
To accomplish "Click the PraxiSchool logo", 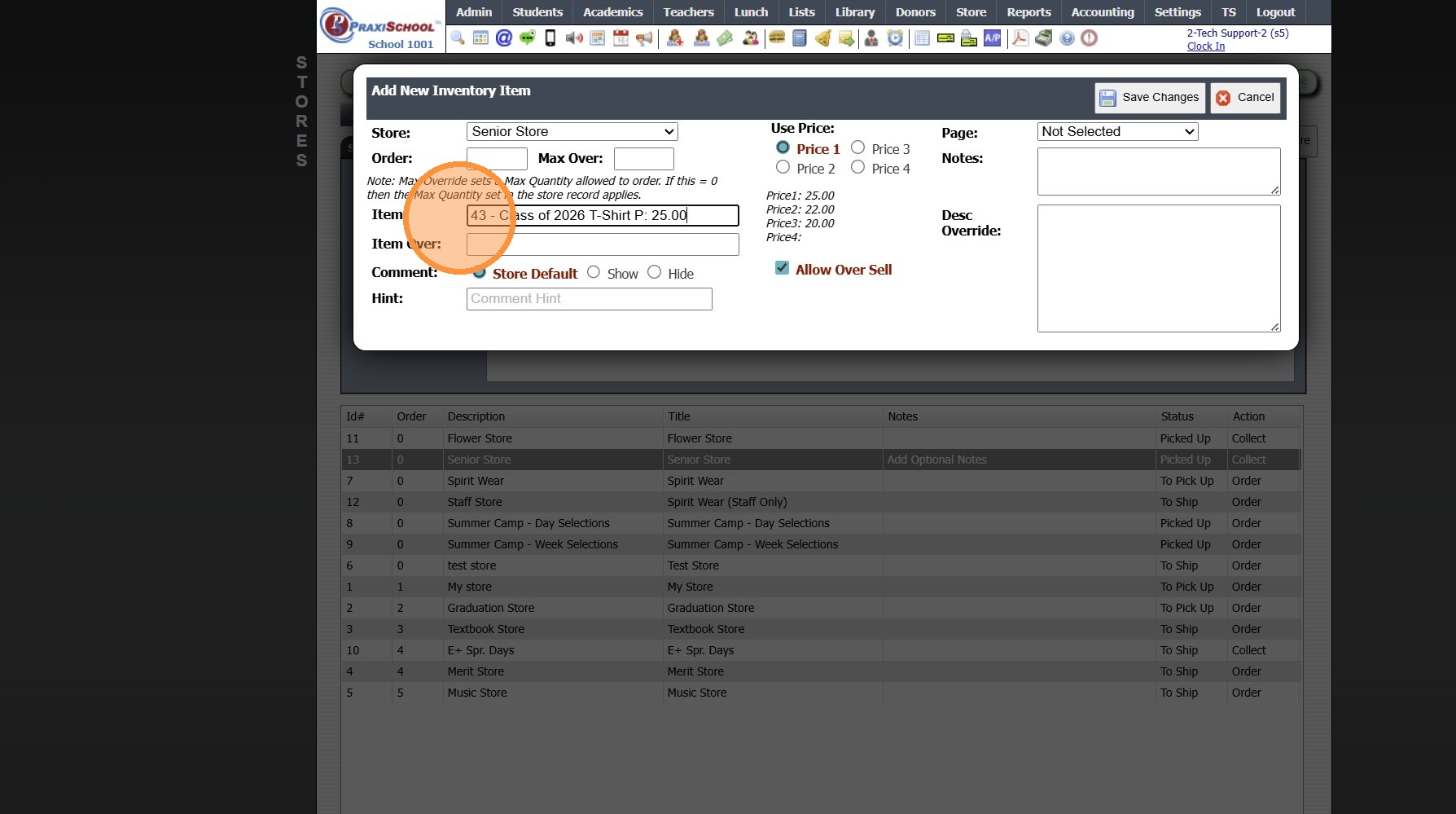I will click(380, 27).
